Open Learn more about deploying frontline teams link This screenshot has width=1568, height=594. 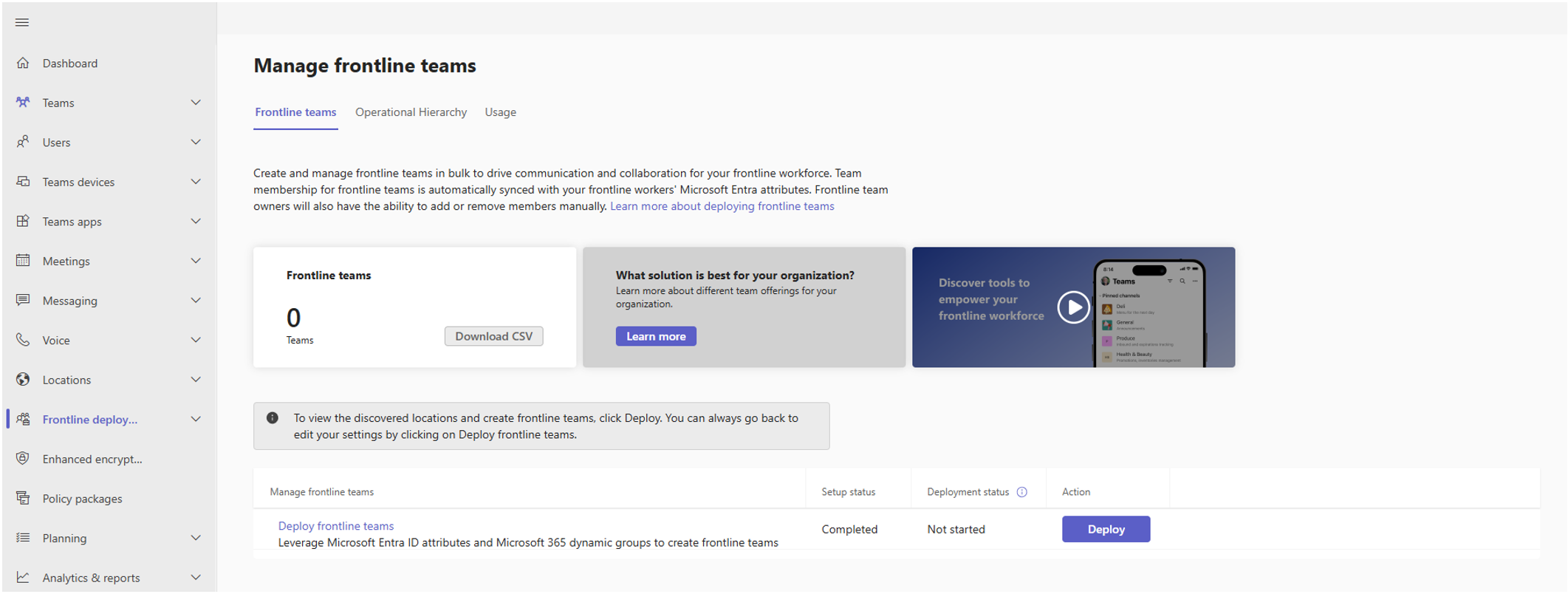tap(722, 206)
